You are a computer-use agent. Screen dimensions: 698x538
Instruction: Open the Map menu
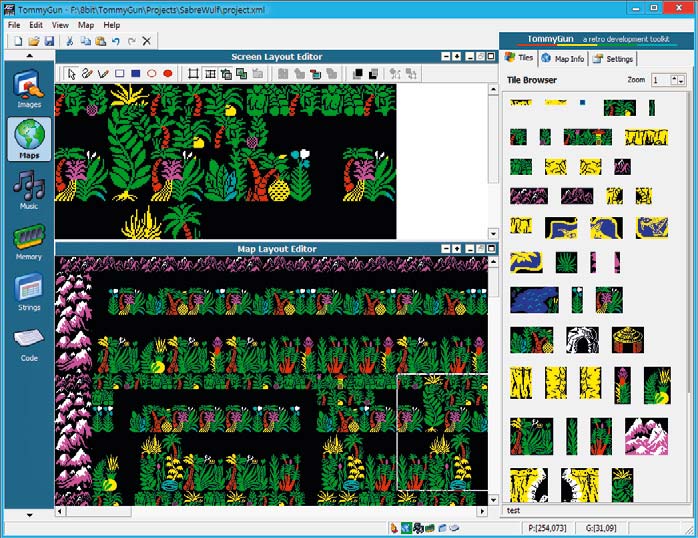[x=86, y=25]
